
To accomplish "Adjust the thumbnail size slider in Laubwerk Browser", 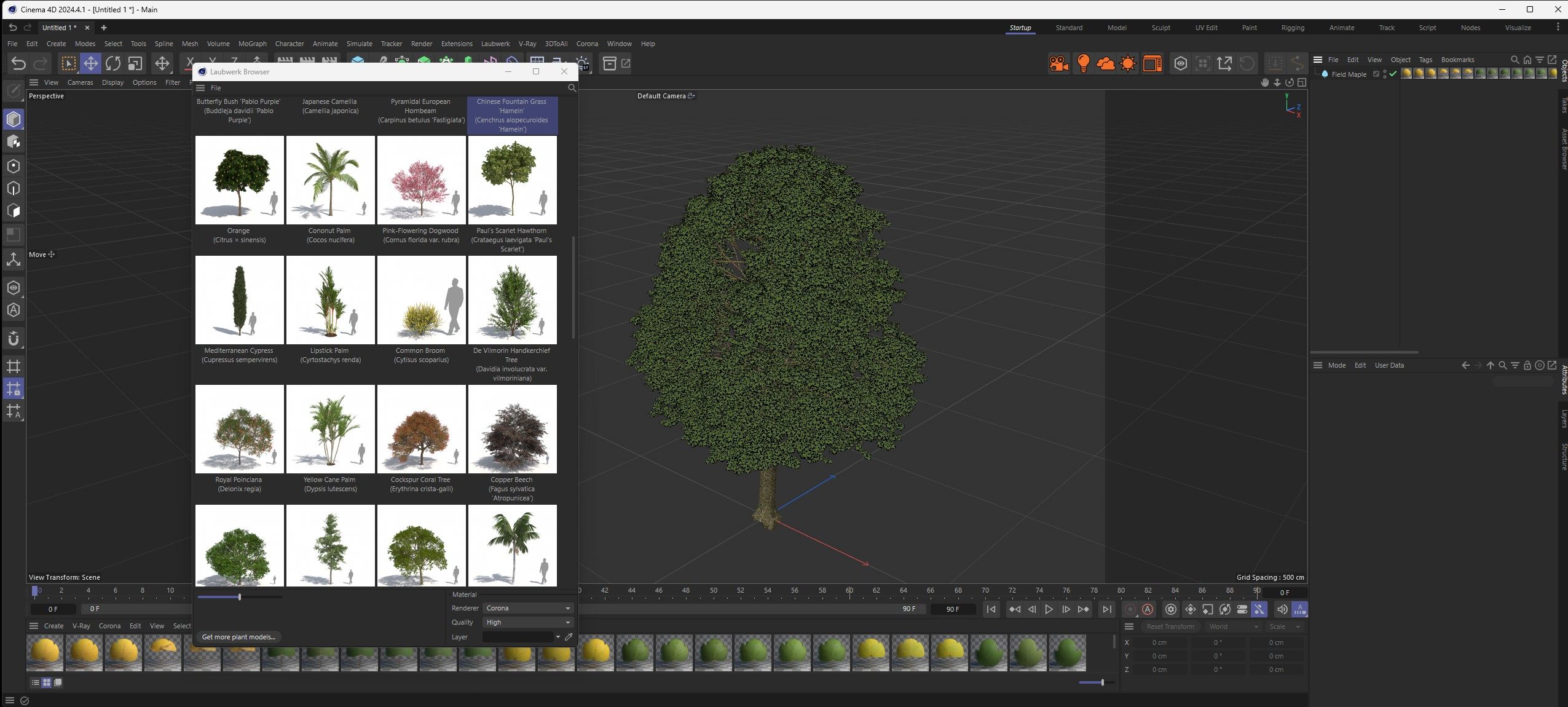I will pyautogui.click(x=240, y=597).
